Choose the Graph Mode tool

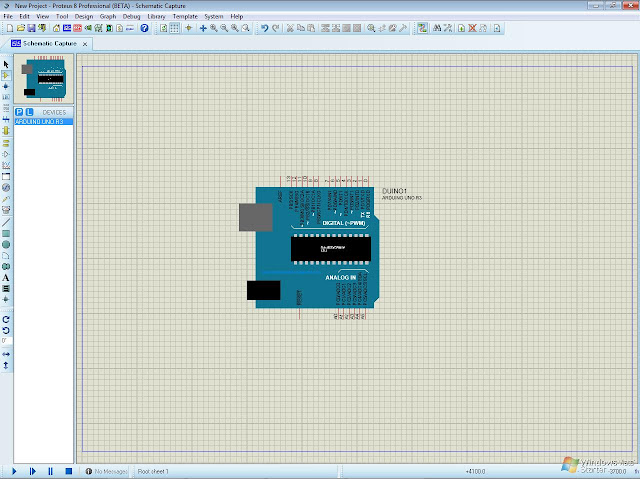tap(6, 165)
